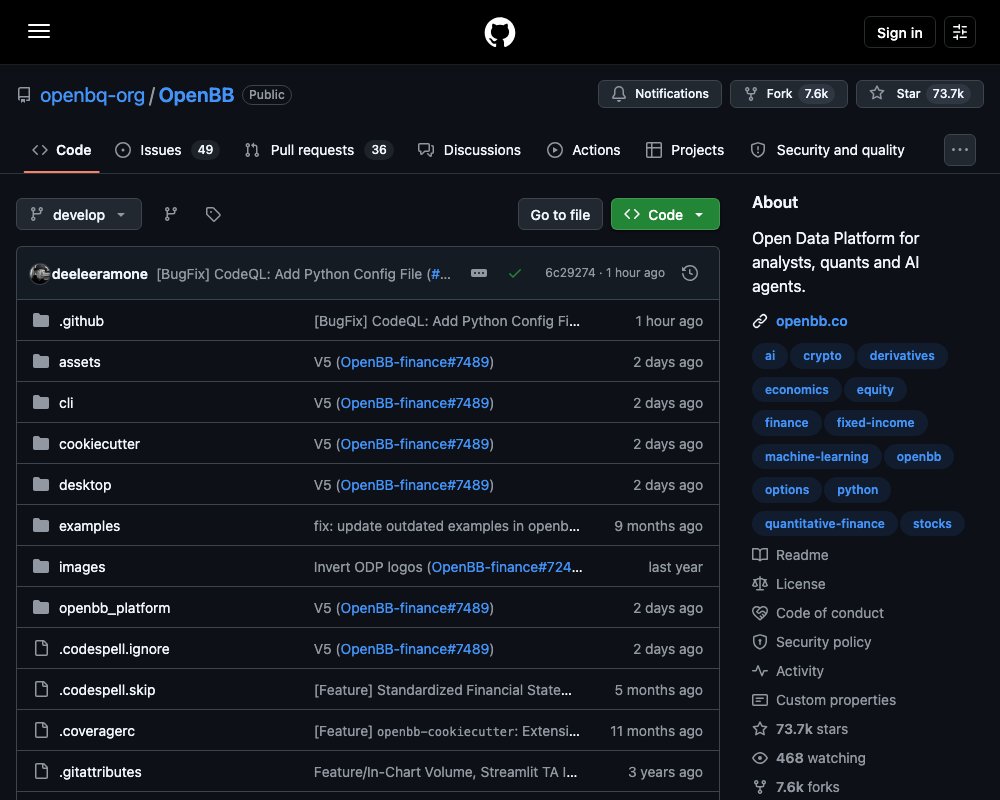Open the .coveragerc file
The width and height of the screenshot is (1000, 800).
pos(97,730)
